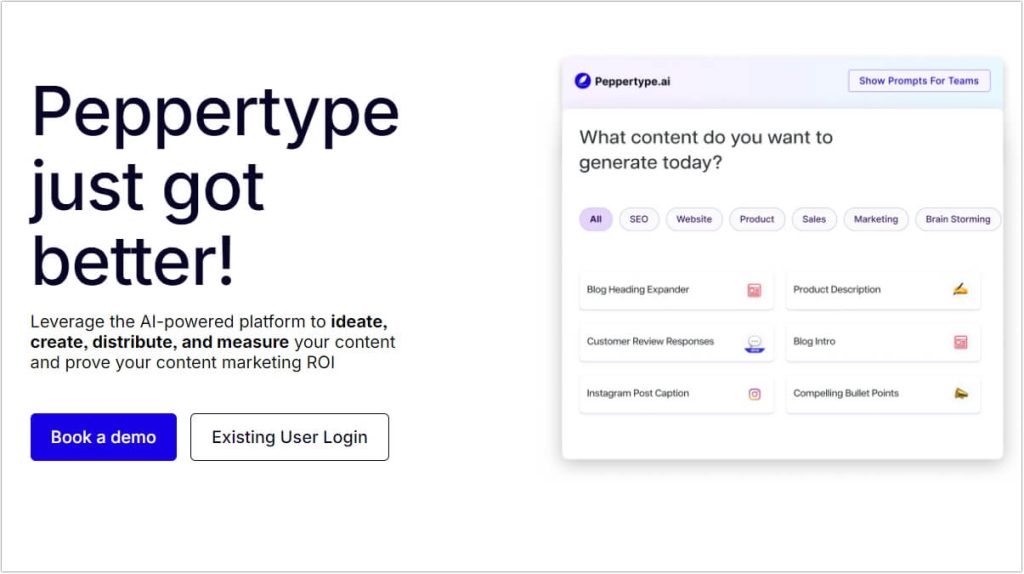
Task: Click the red icon beside Blog Intro
Action: click(x=960, y=342)
